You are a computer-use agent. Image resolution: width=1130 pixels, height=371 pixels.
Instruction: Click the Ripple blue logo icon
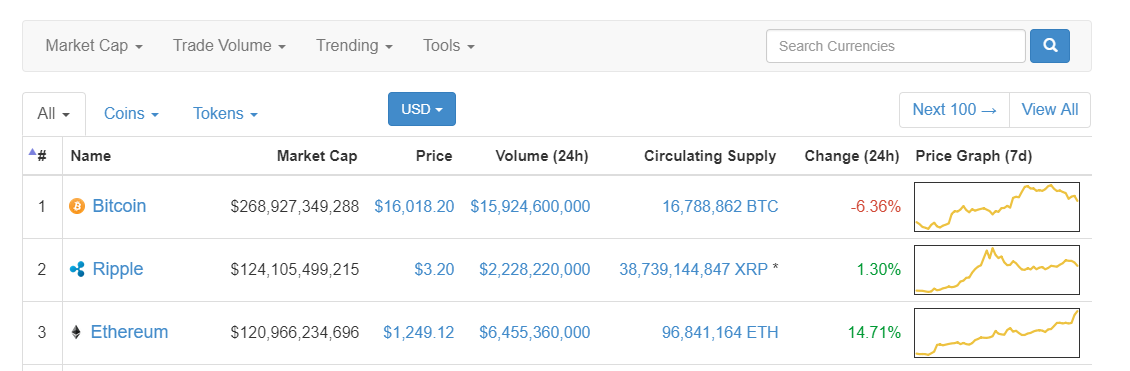tap(77, 269)
